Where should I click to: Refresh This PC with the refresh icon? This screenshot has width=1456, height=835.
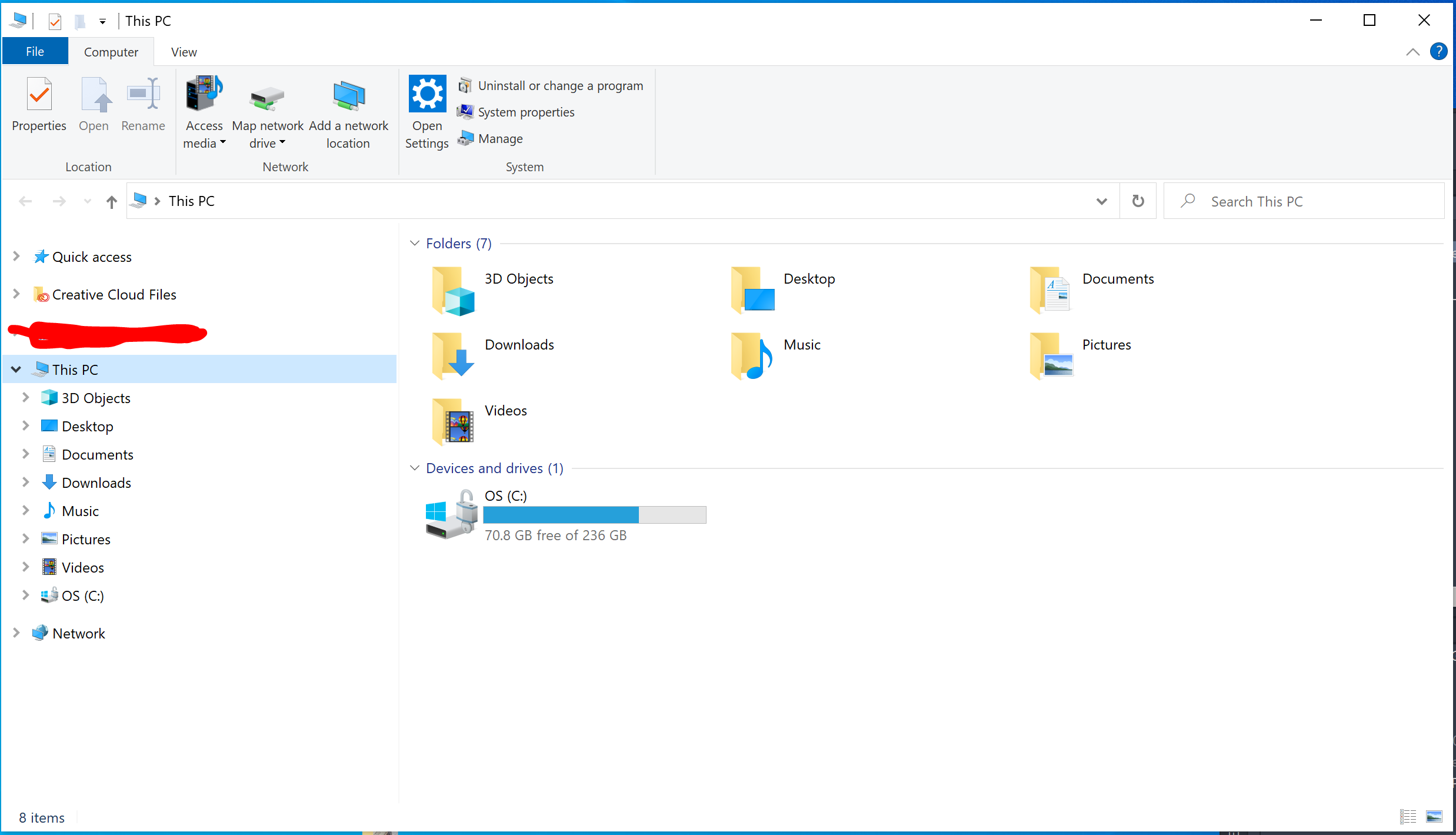pyautogui.click(x=1137, y=201)
